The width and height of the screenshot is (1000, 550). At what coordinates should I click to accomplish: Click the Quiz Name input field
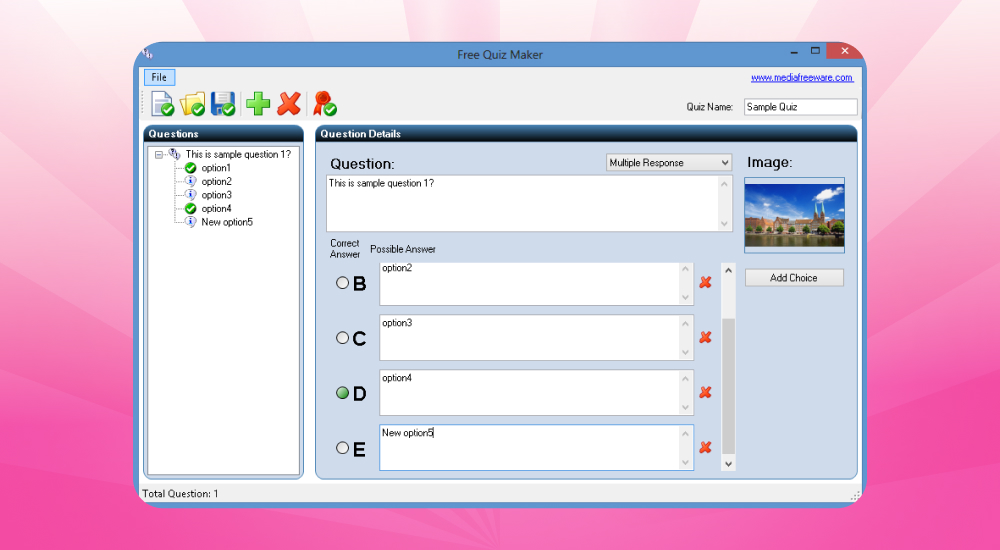click(x=800, y=107)
